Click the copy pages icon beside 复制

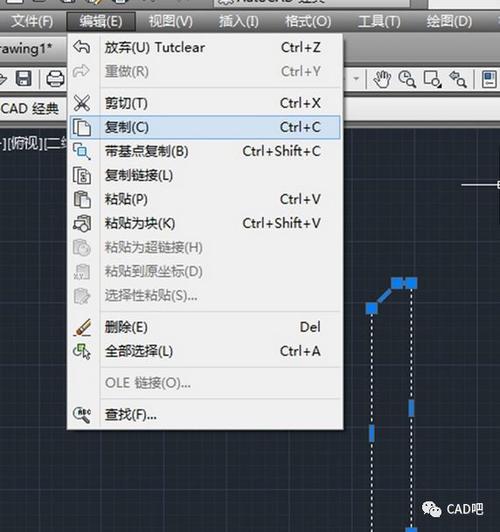82,128
